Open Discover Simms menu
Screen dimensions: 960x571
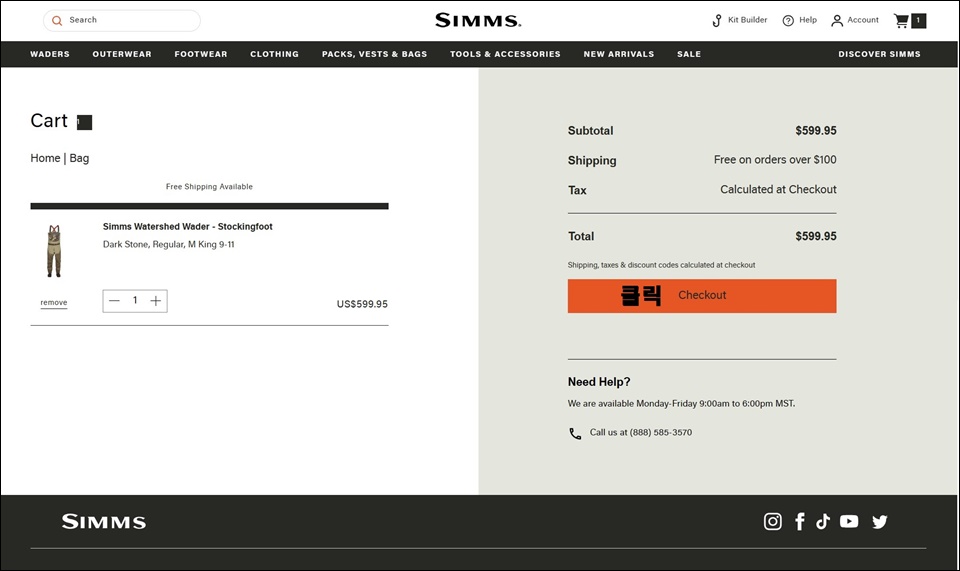point(879,54)
